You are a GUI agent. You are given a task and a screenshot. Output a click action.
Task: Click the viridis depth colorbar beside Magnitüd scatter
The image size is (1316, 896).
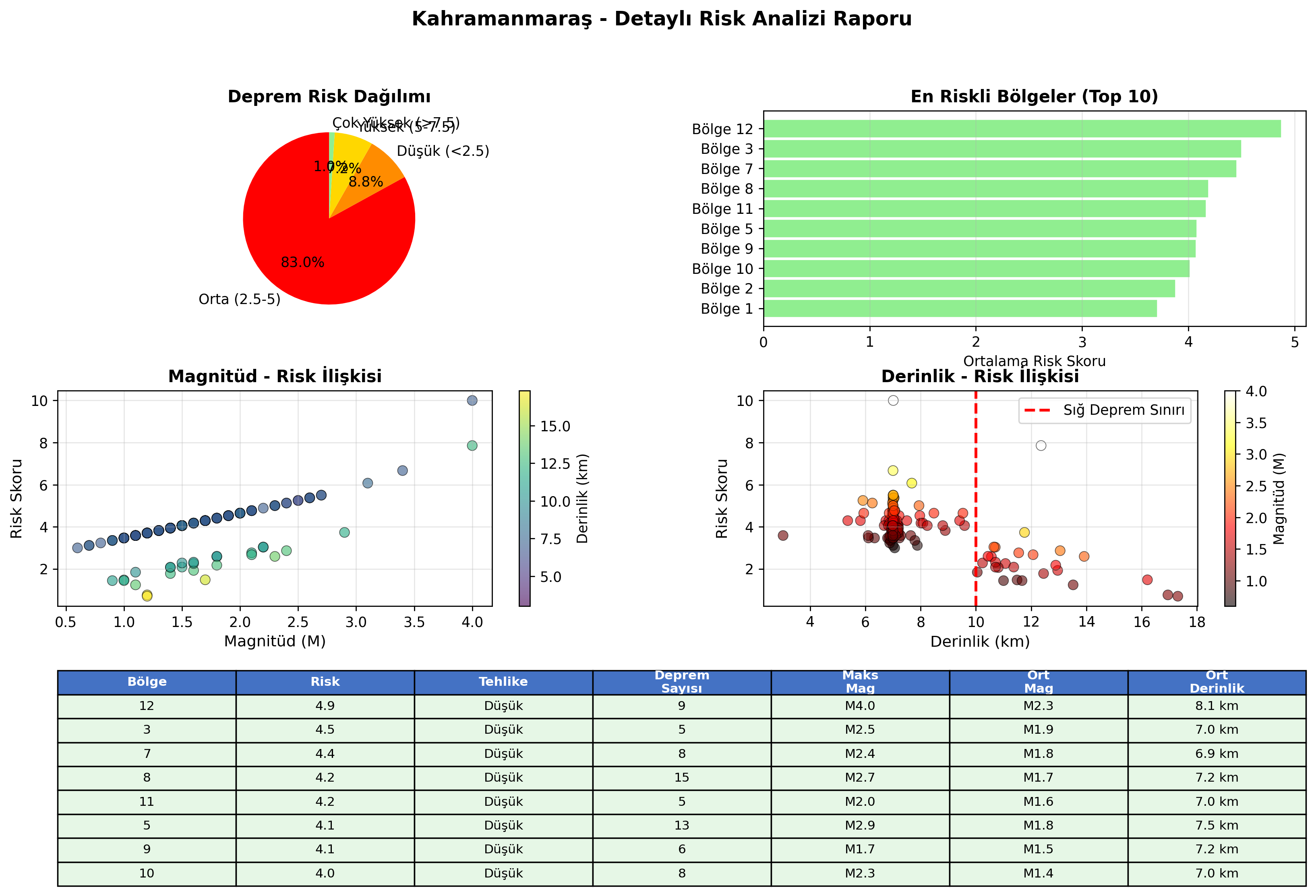pyautogui.click(x=525, y=499)
